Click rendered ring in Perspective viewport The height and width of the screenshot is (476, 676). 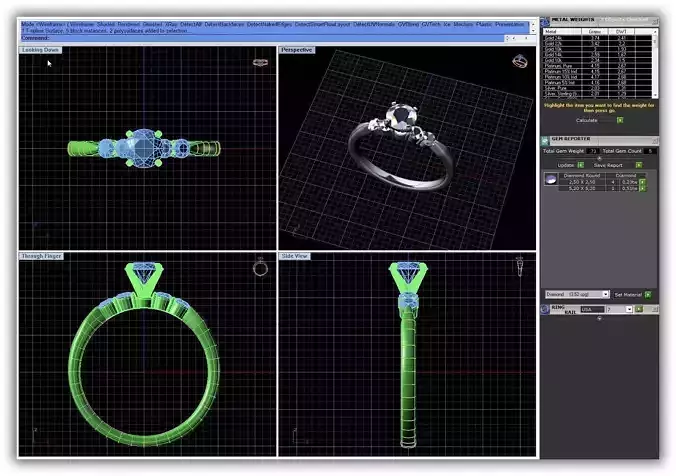[399, 147]
